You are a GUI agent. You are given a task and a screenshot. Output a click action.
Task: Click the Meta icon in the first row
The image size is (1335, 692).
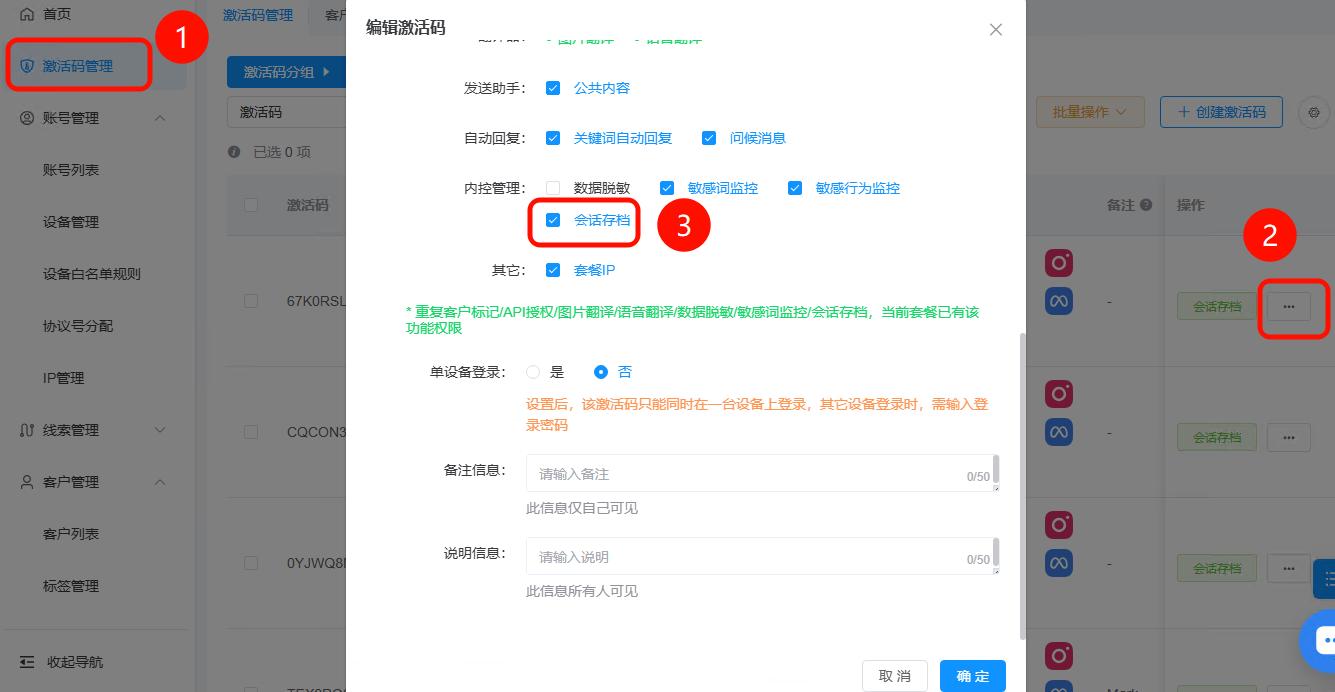coord(1059,301)
